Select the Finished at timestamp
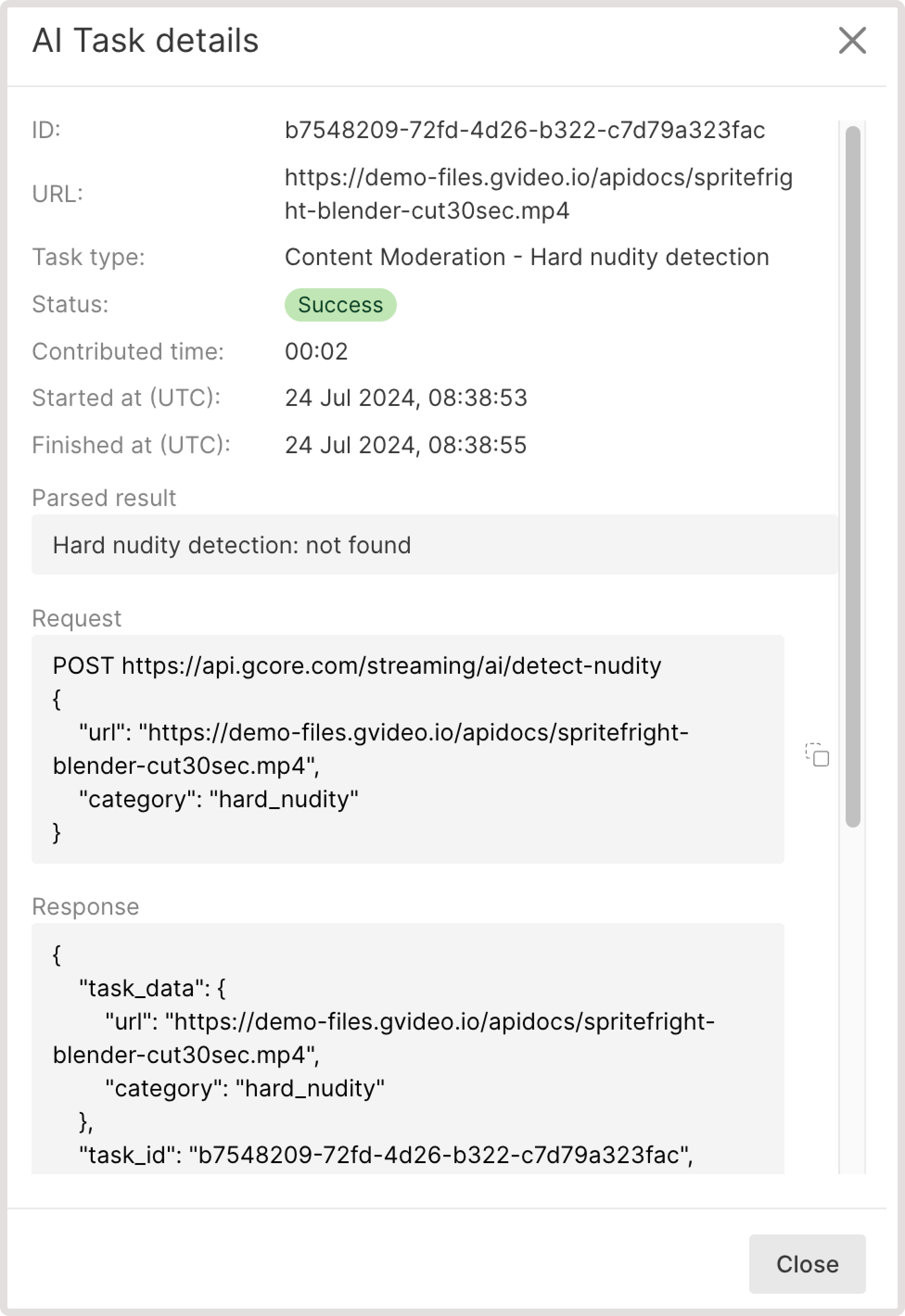The image size is (905, 1316). click(406, 445)
